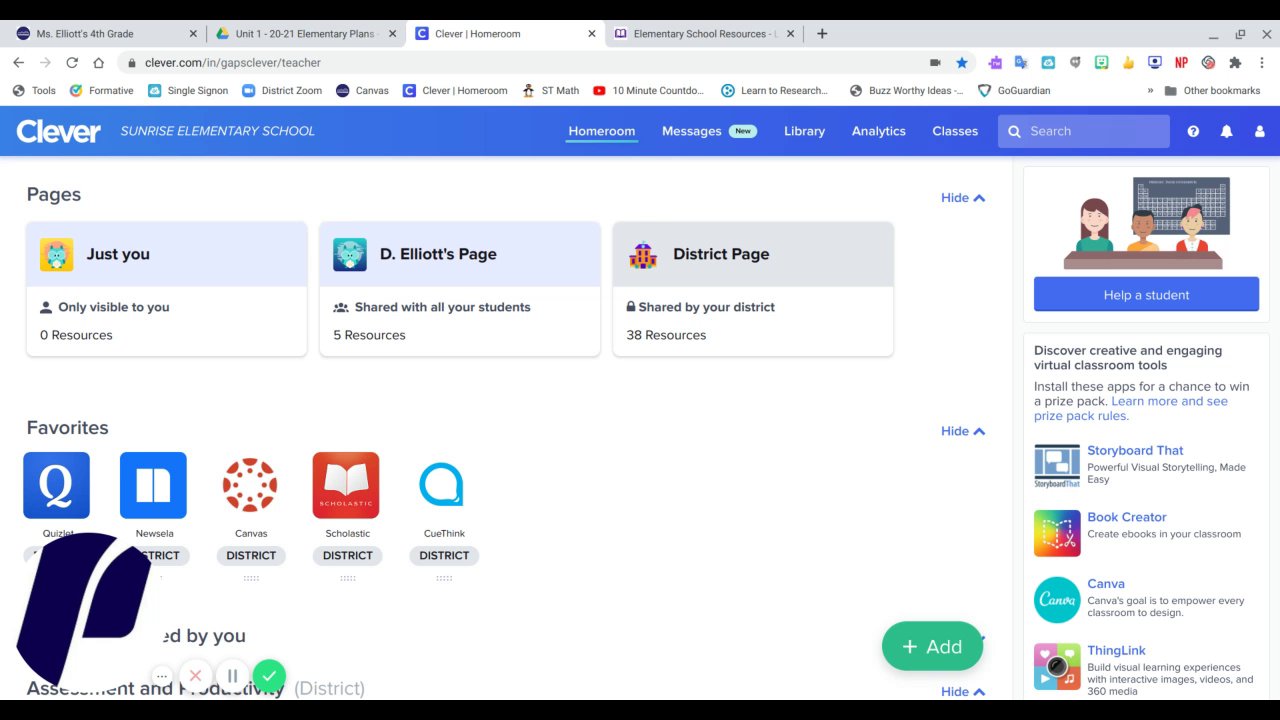1280x720 pixels.
Task: Click the Clever logo in header
Action: [x=58, y=131]
